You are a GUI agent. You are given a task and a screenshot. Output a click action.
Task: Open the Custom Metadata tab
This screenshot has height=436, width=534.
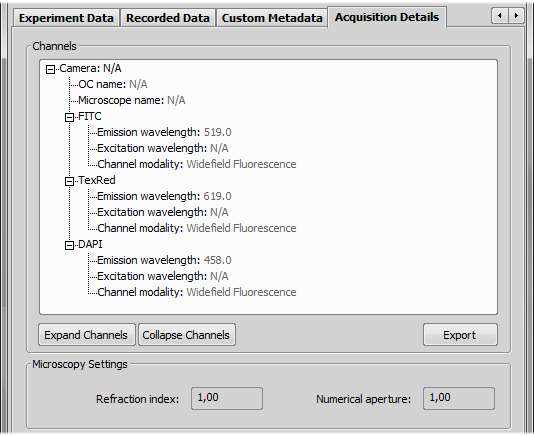(272, 18)
